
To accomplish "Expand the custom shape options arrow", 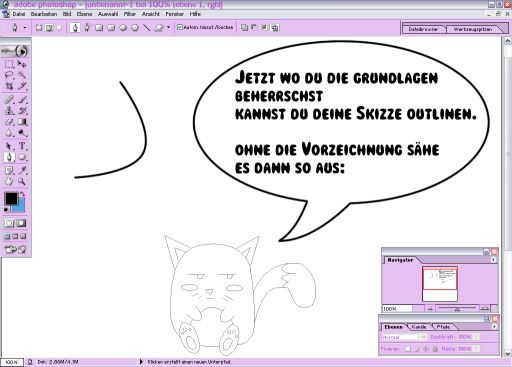I will pos(168,27).
